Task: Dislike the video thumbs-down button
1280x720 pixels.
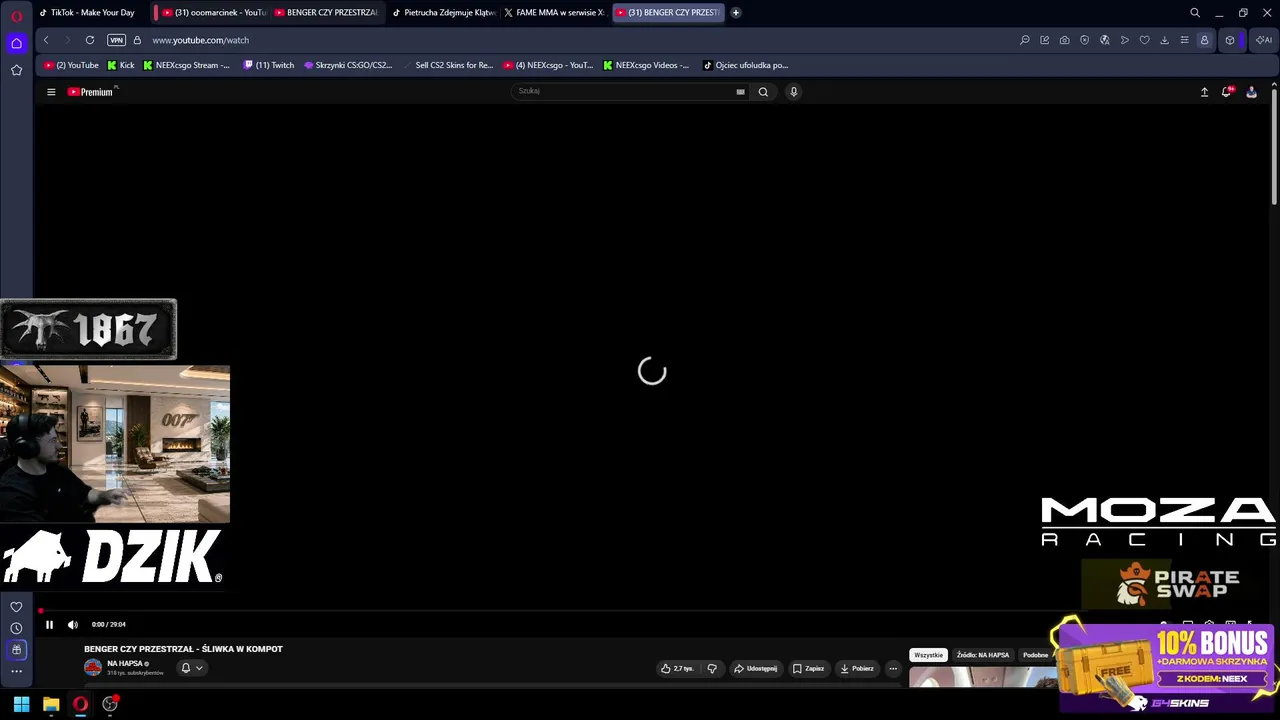Action: coord(712,668)
